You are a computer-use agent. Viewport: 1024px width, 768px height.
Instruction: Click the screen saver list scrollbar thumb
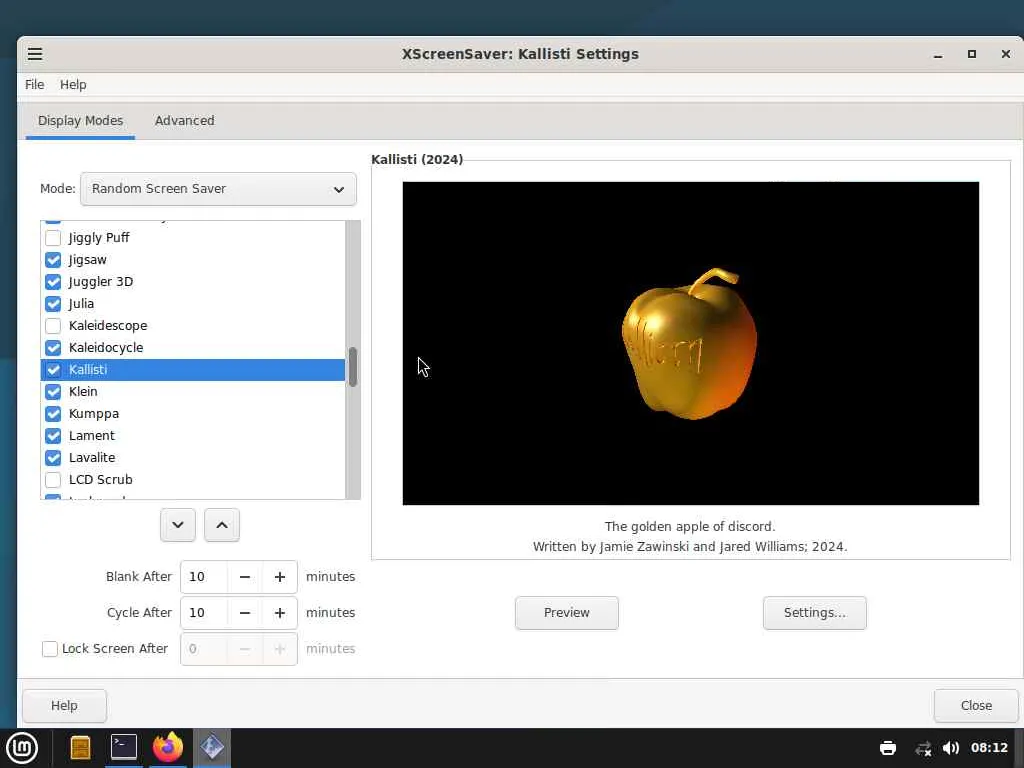coord(353,367)
